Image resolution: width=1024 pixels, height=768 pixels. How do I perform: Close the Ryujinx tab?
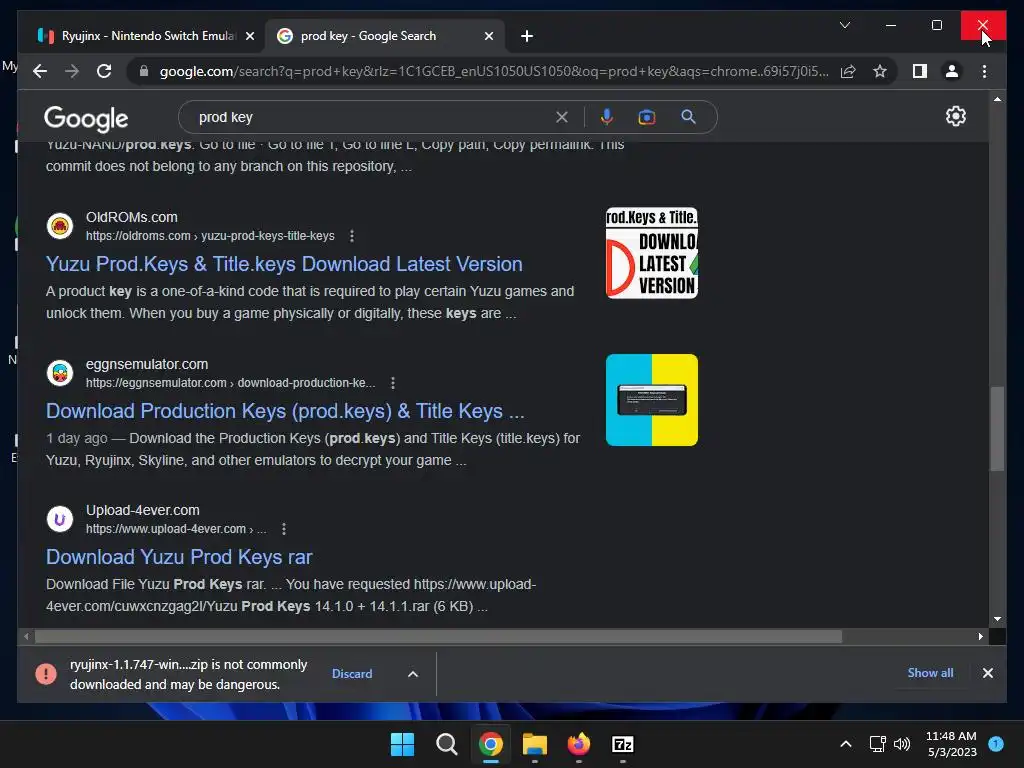click(249, 36)
